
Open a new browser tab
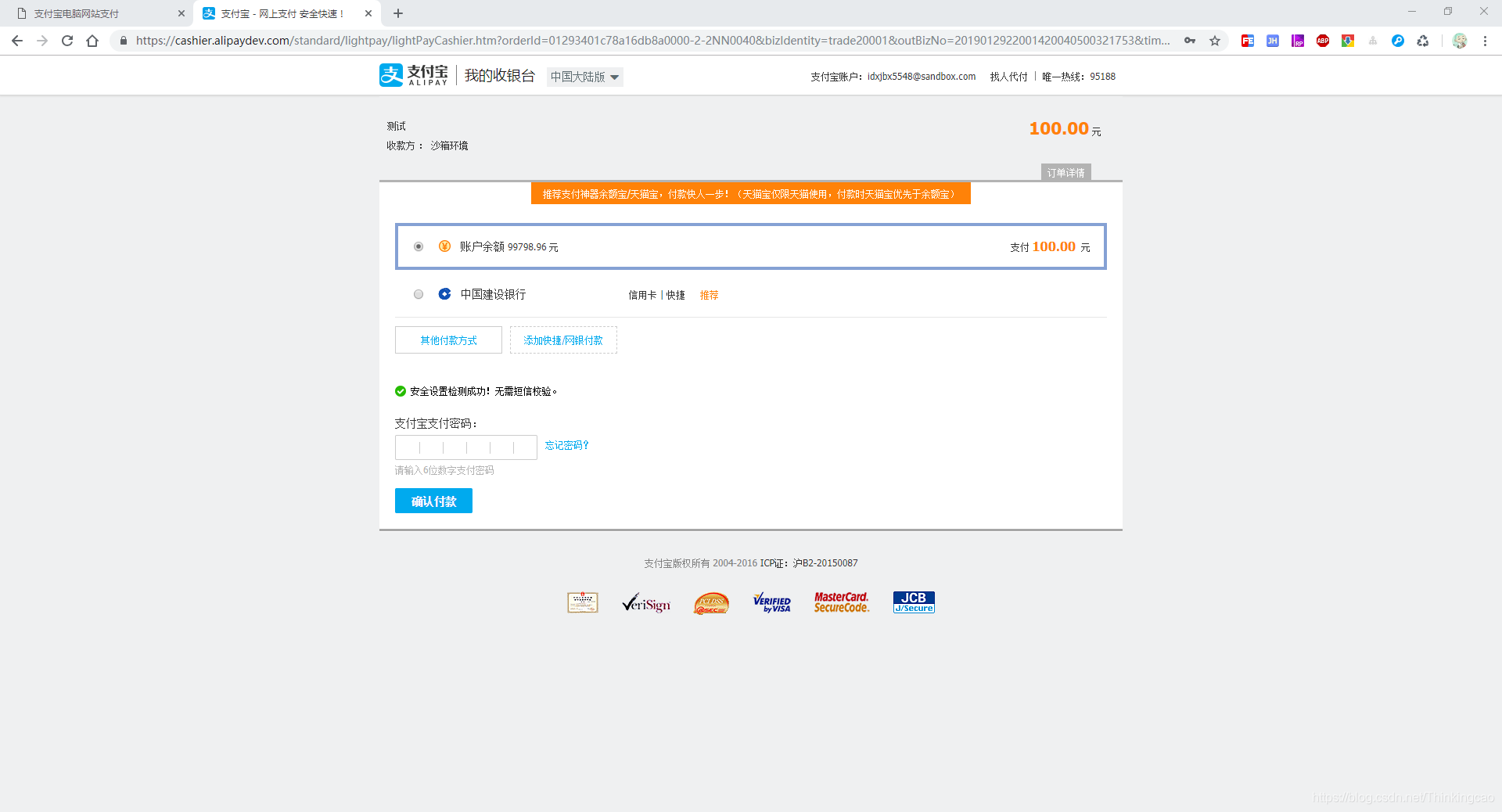pos(398,13)
